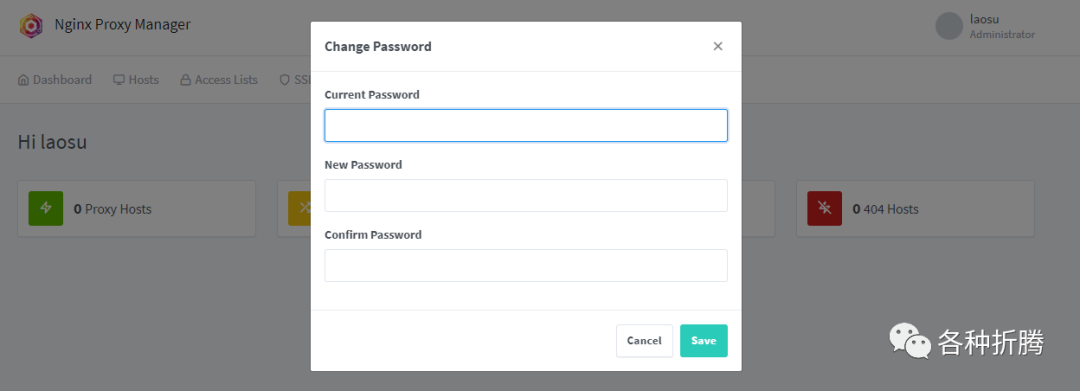Focus the Current Password field
The height and width of the screenshot is (391, 1080).
(526, 125)
